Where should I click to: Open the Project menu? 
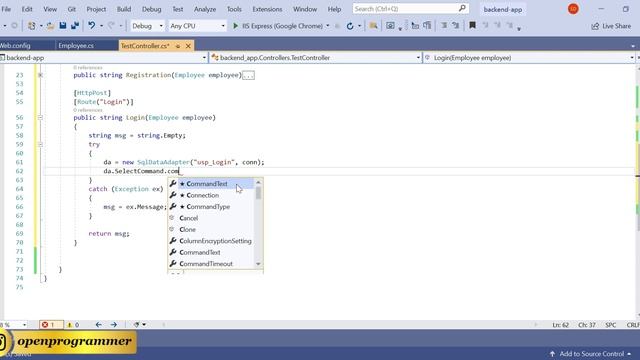[96, 9]
